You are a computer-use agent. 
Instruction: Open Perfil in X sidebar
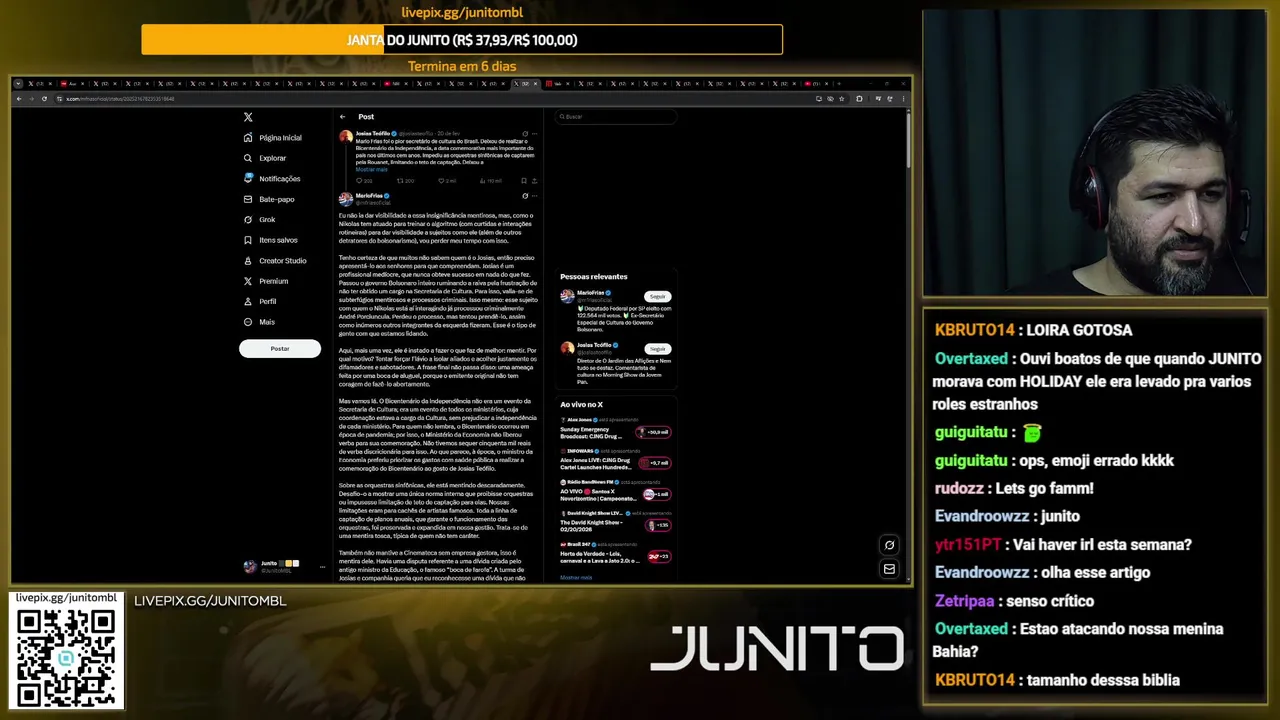pyautogui.click(x=260, y=302)
